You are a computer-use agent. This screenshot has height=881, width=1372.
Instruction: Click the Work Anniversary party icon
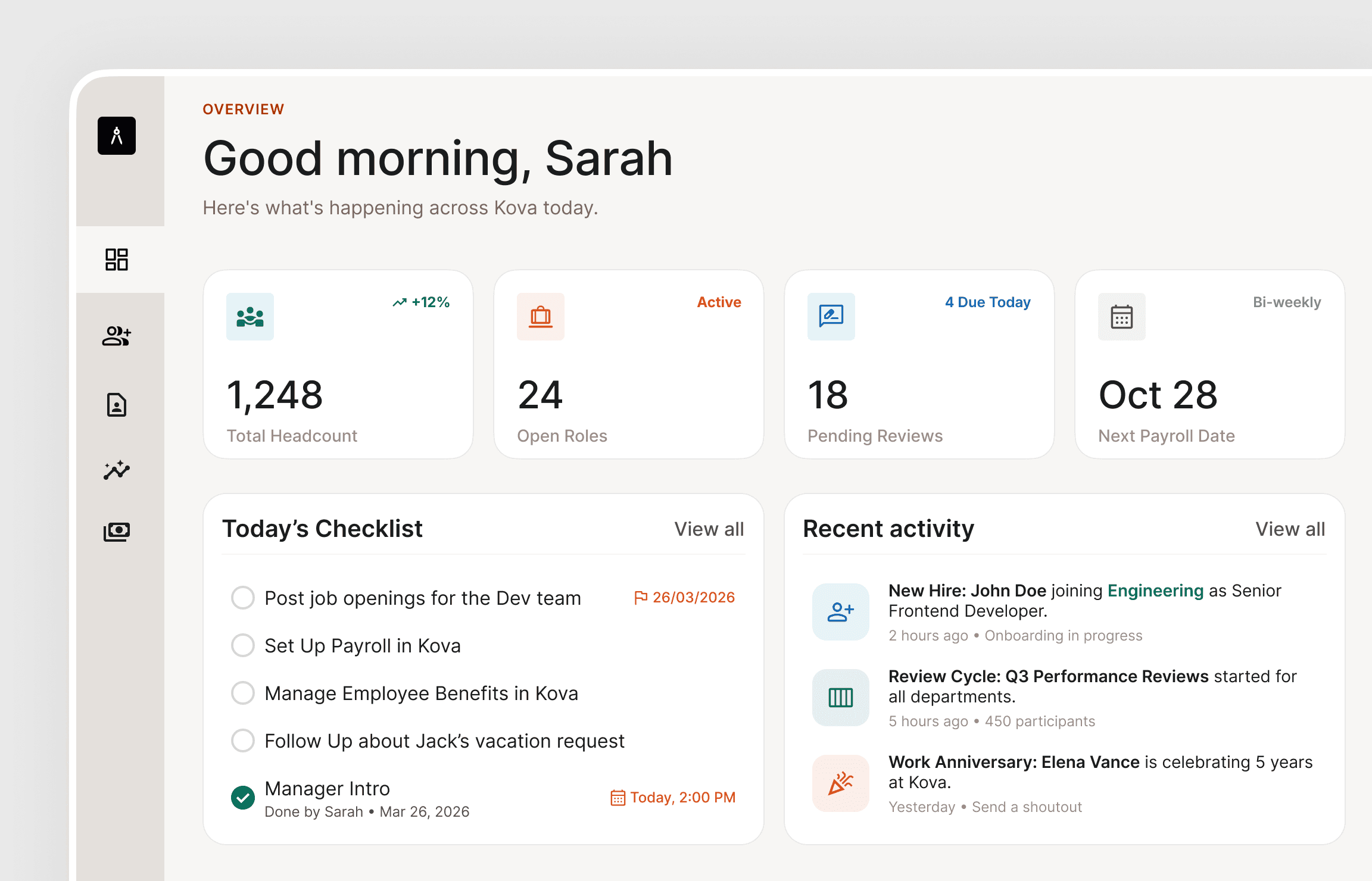pos(841,783)
